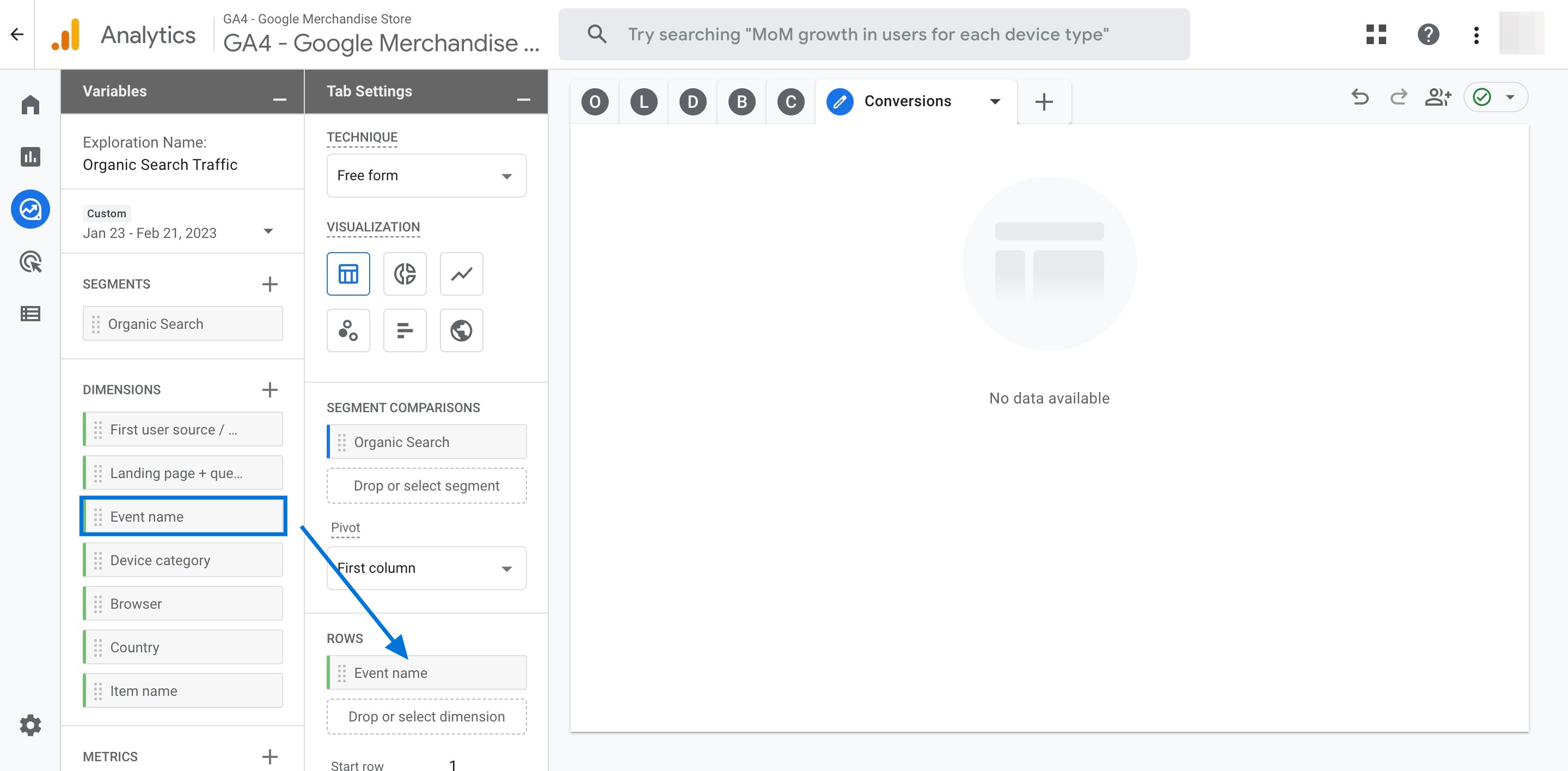Add a new segment plus icon

269,284
